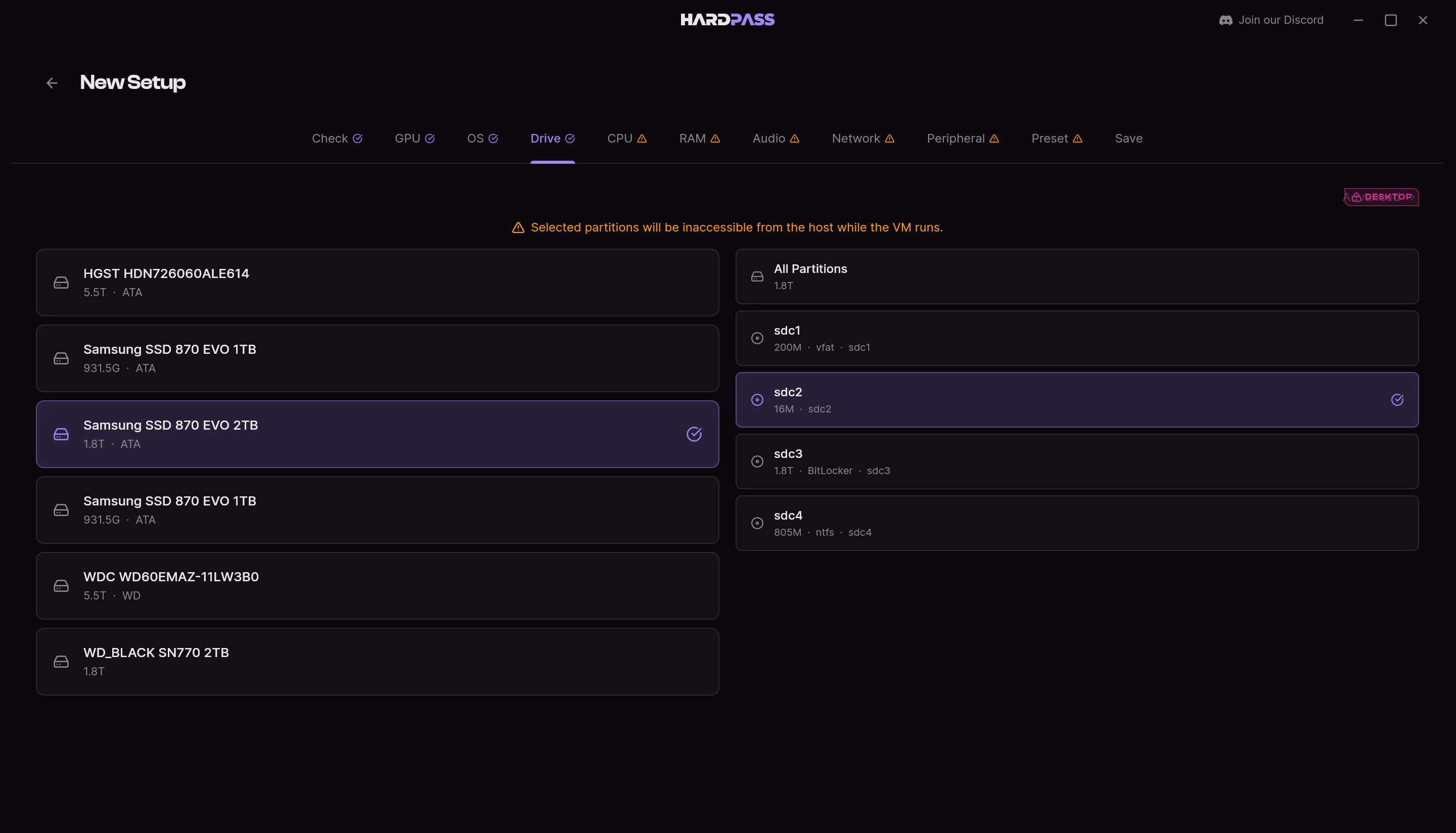
Task: Open the Network tab
Action: point(862,138)
